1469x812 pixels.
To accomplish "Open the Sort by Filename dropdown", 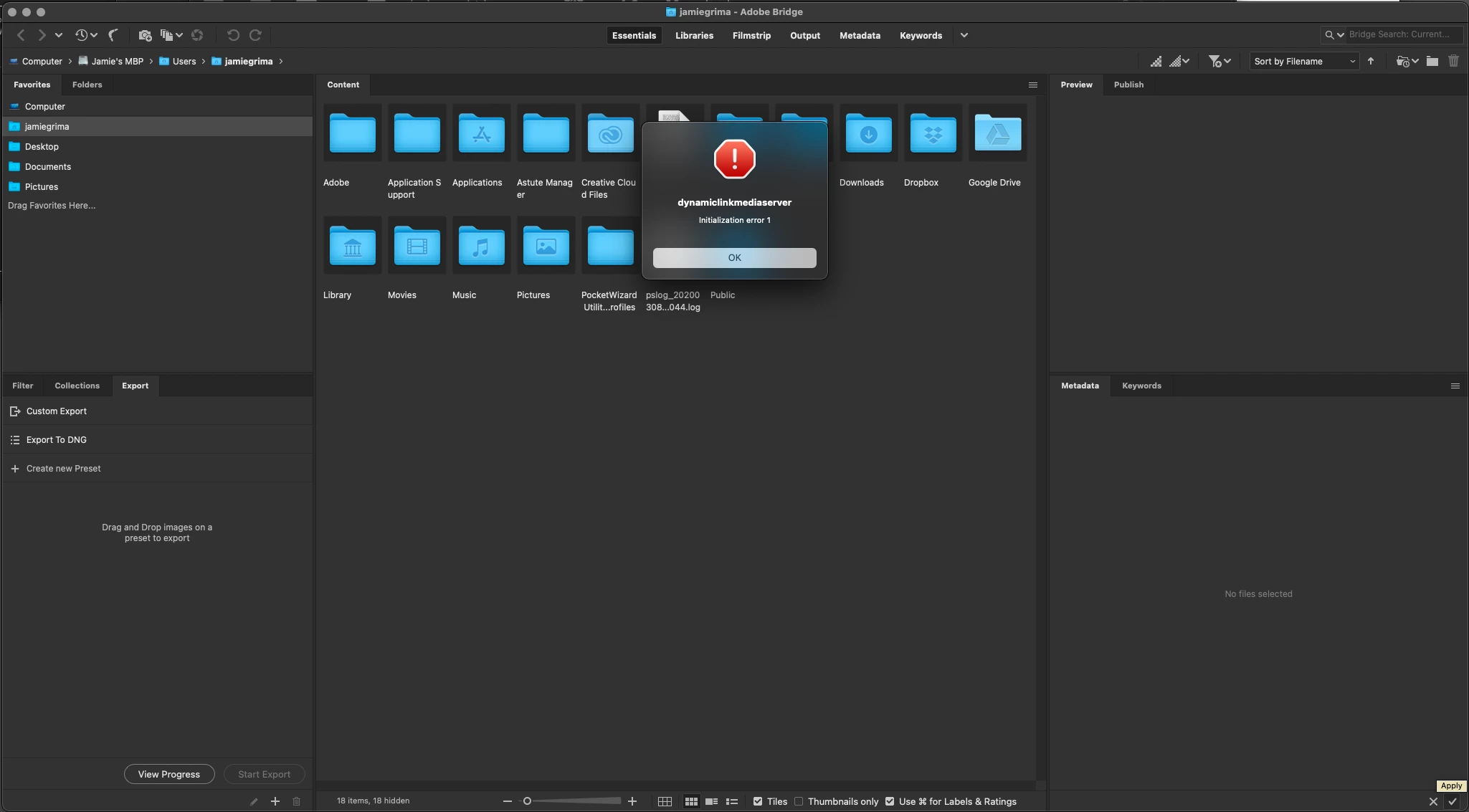I will point(1304,62).
